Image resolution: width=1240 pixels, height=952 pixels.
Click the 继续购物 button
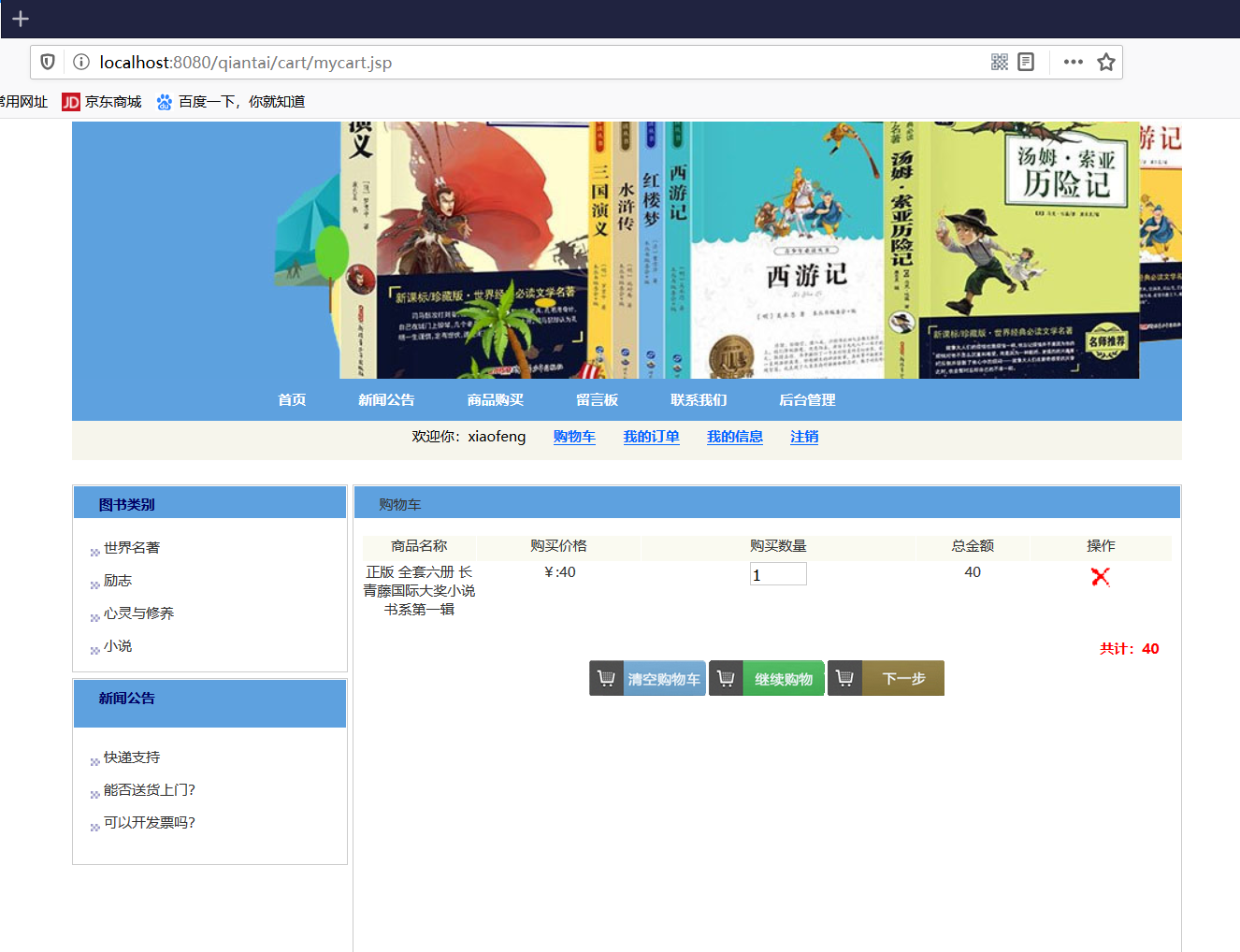point(767,678)
